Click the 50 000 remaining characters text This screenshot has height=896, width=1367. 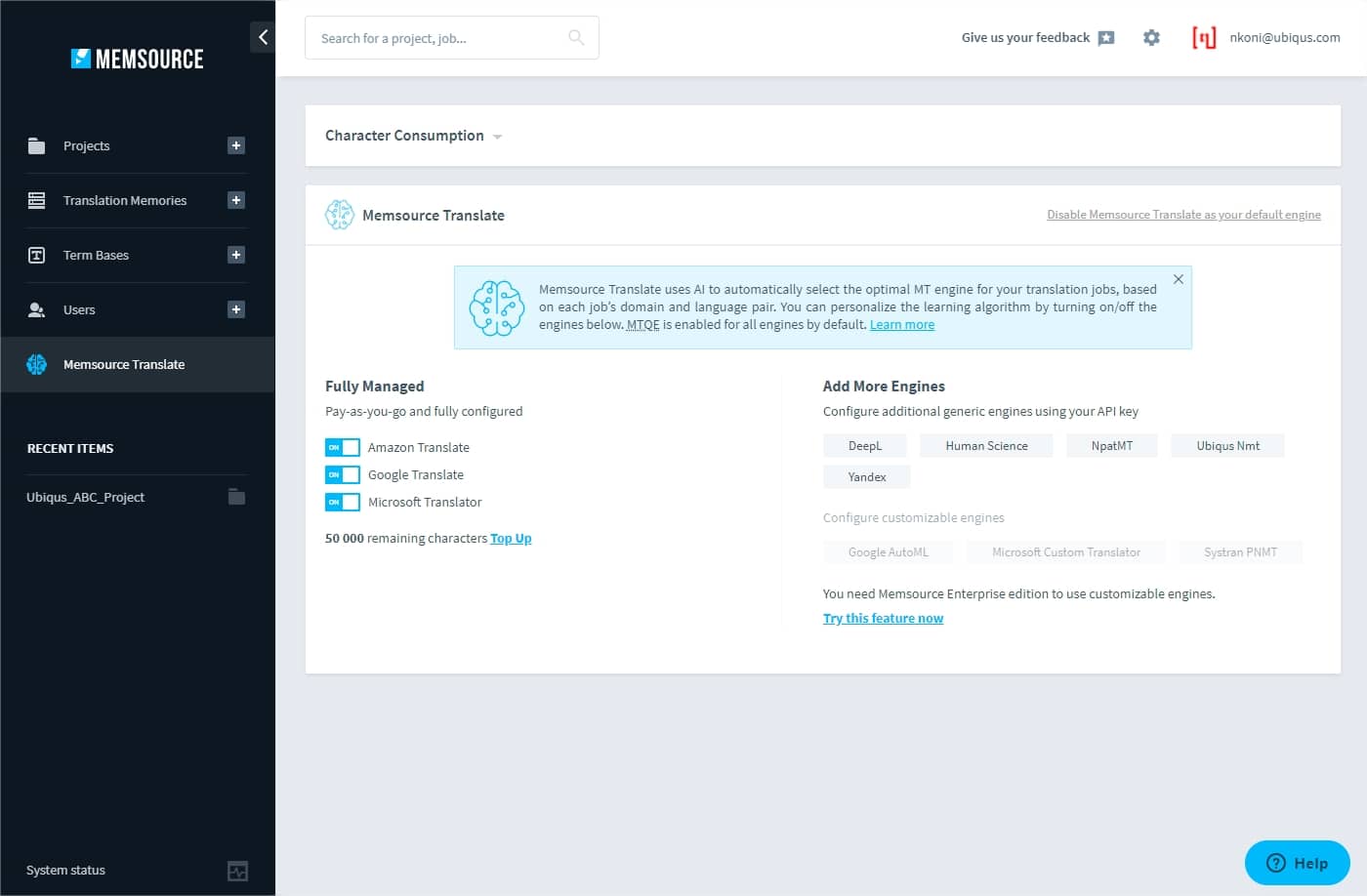(x=406, y=538)
